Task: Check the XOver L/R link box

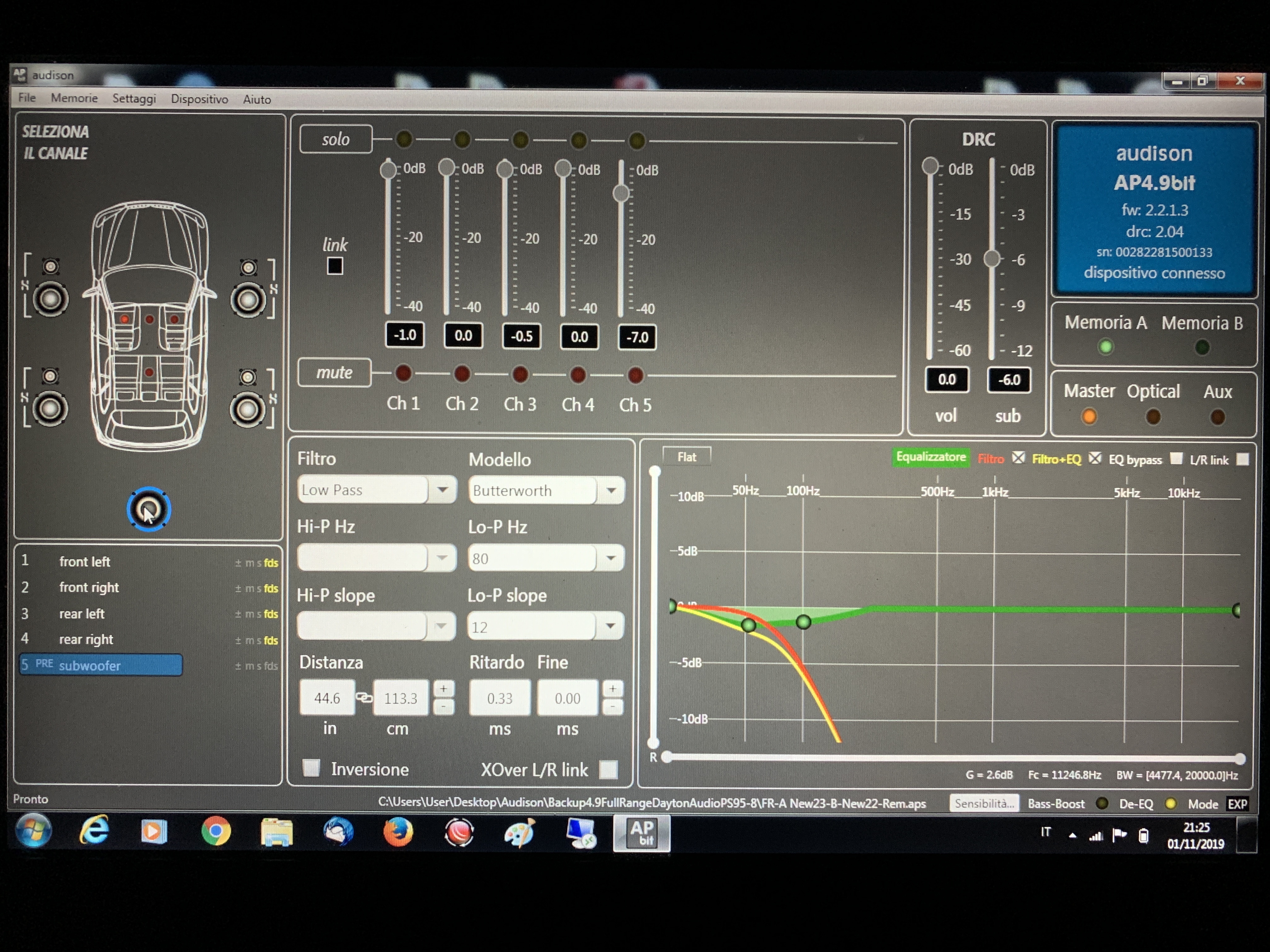Action: click(x=609, y=769)
